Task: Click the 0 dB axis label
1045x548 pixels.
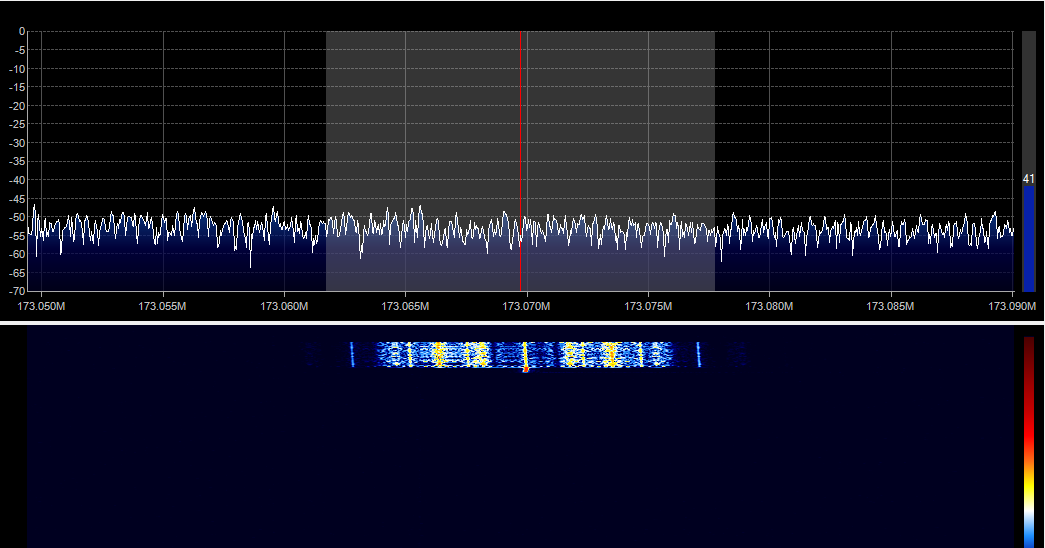Action: [22, 31]
